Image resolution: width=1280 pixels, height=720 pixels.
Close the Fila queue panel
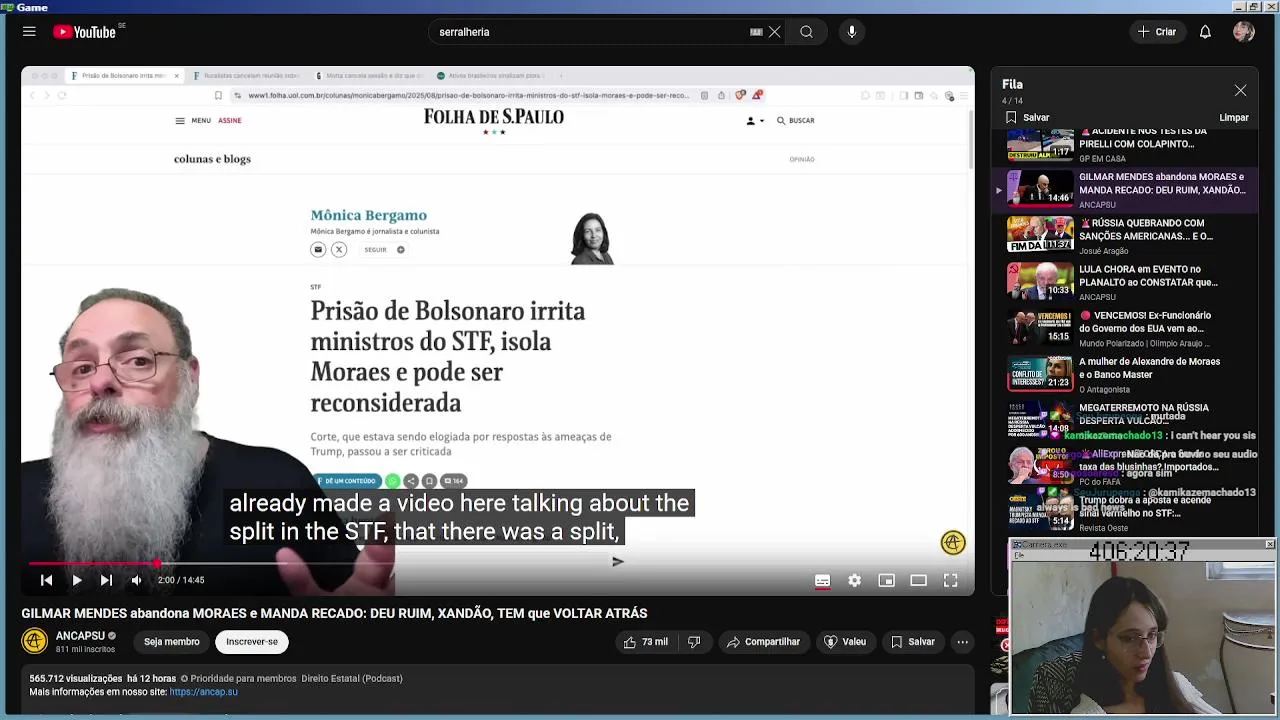click(x=1240, y=91)
